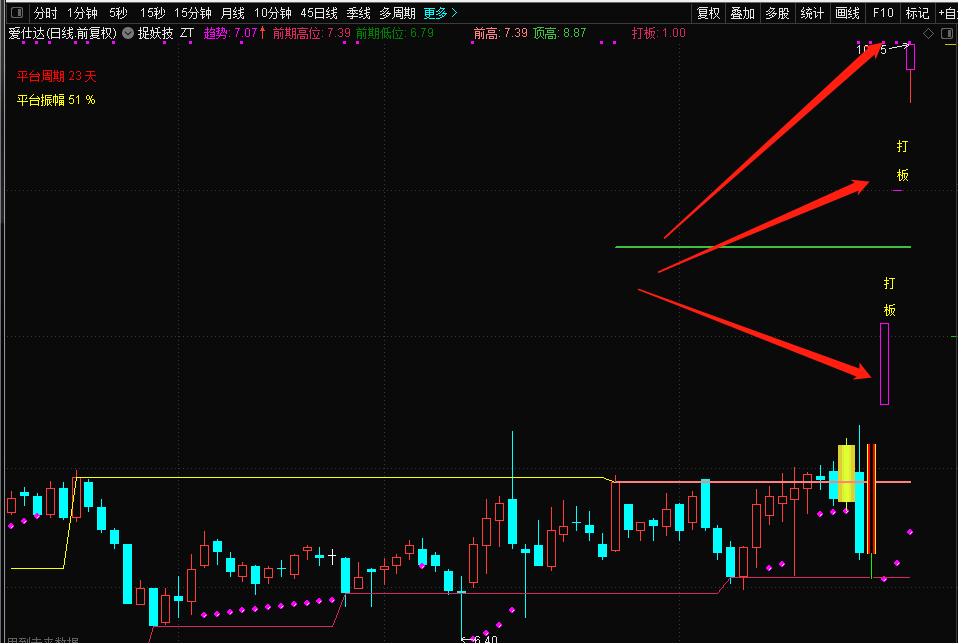
Task: Toggle the right side panel icon
Action: (x=947, y=34)
